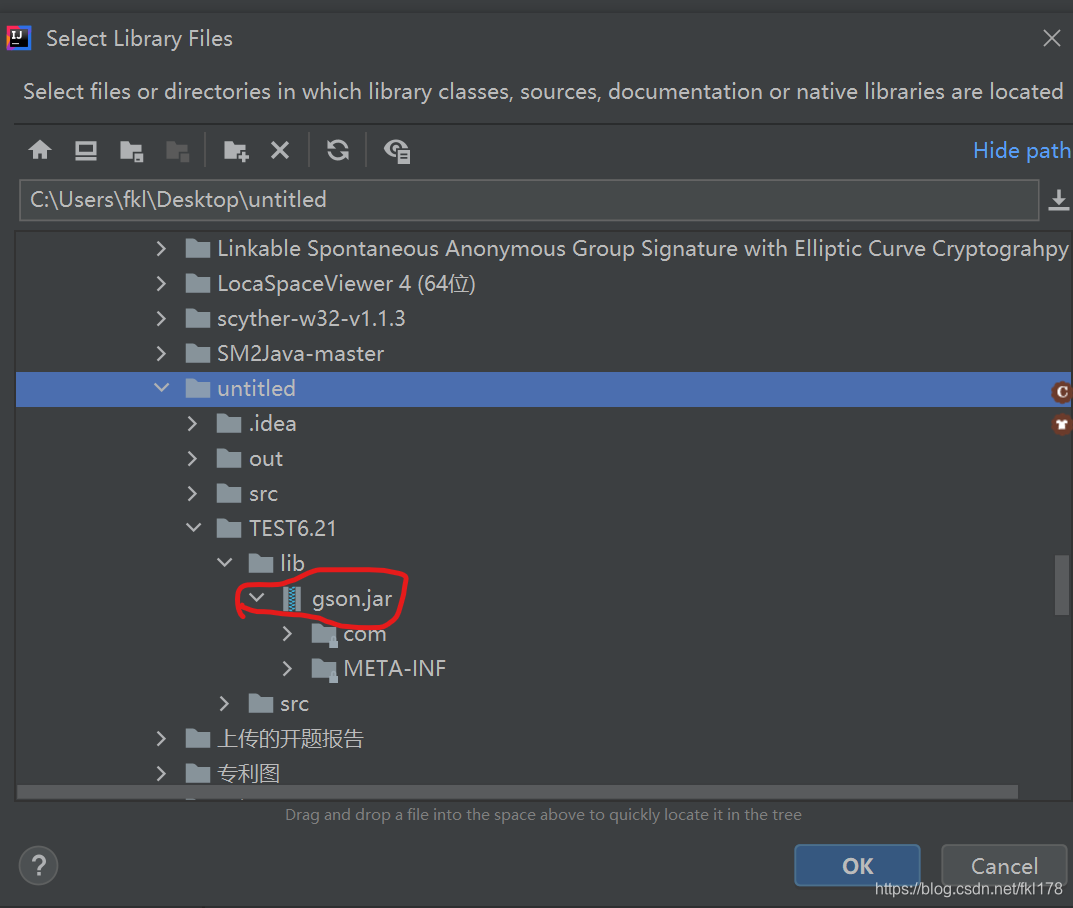This screenshot has height=908, width=1073.
Task: Click folder icon of SM2Java-master
Action: pos(198,354)
